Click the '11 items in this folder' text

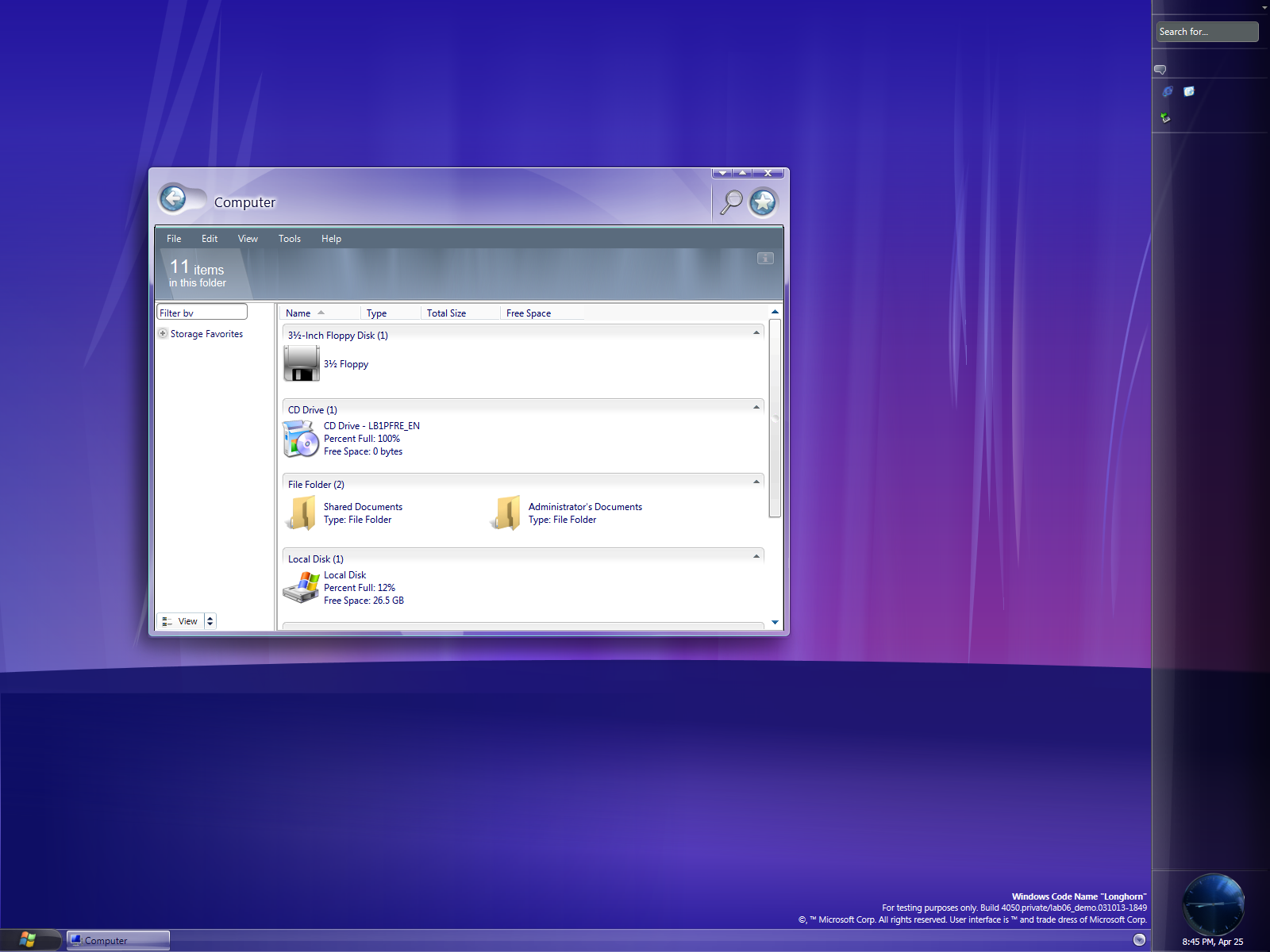point(198,272)
